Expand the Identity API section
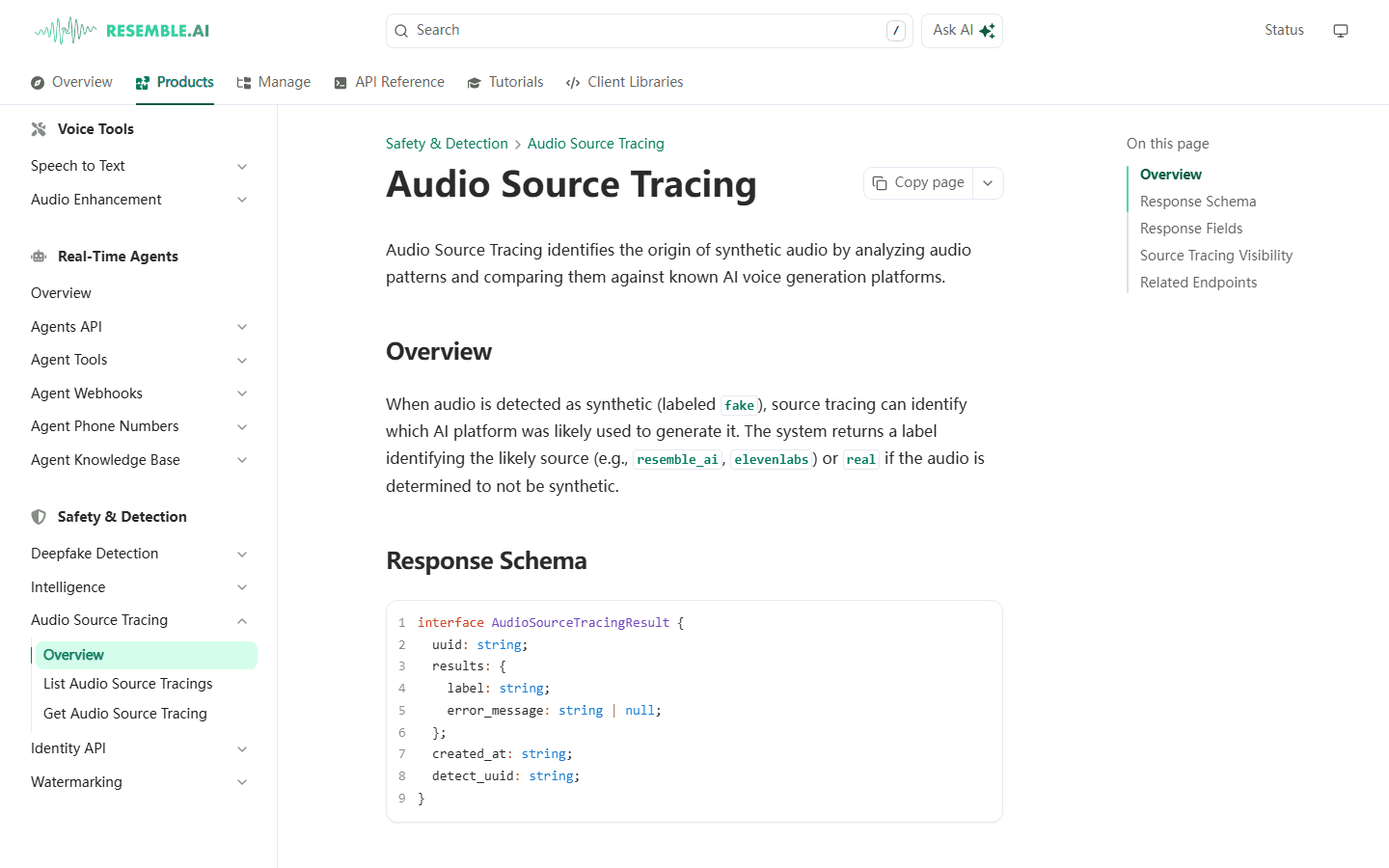This screenshot has height=868, width=1389. tap(242, 749)
